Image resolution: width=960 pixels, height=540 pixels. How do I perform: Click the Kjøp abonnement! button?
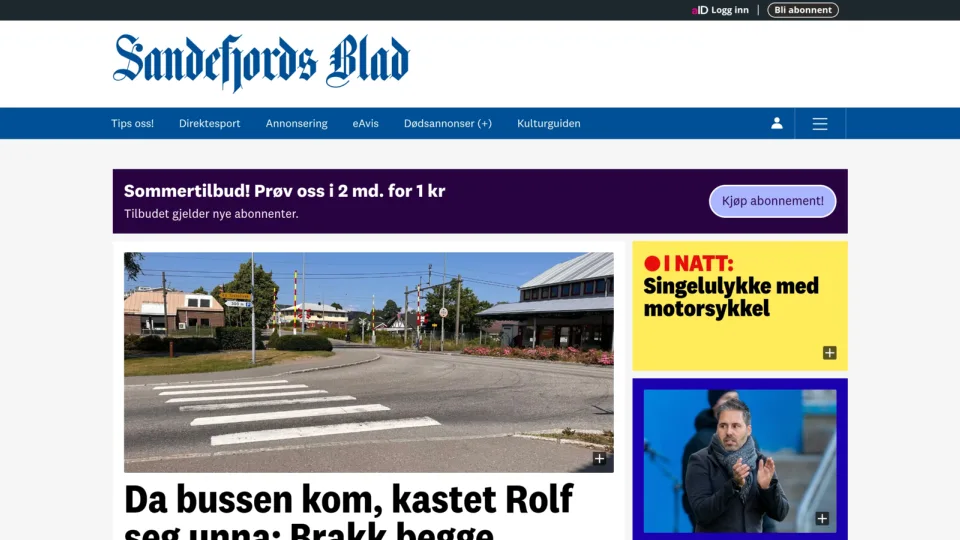tap(773, 201)
